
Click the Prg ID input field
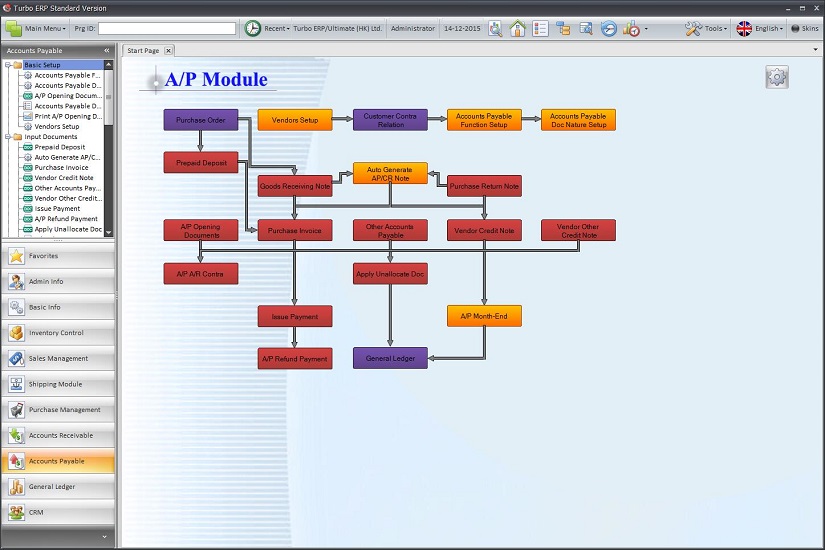pyautogui.click(x=167, y=29)
